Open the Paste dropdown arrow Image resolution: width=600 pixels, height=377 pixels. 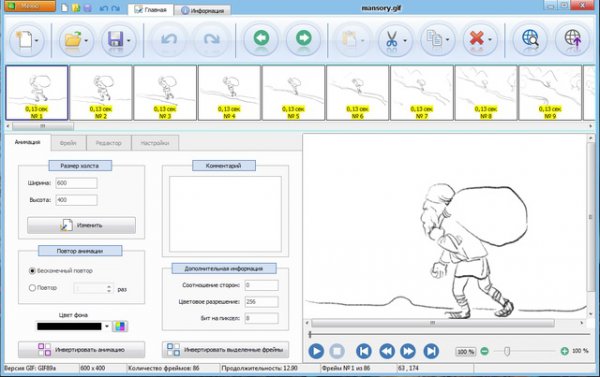[362, 40]
